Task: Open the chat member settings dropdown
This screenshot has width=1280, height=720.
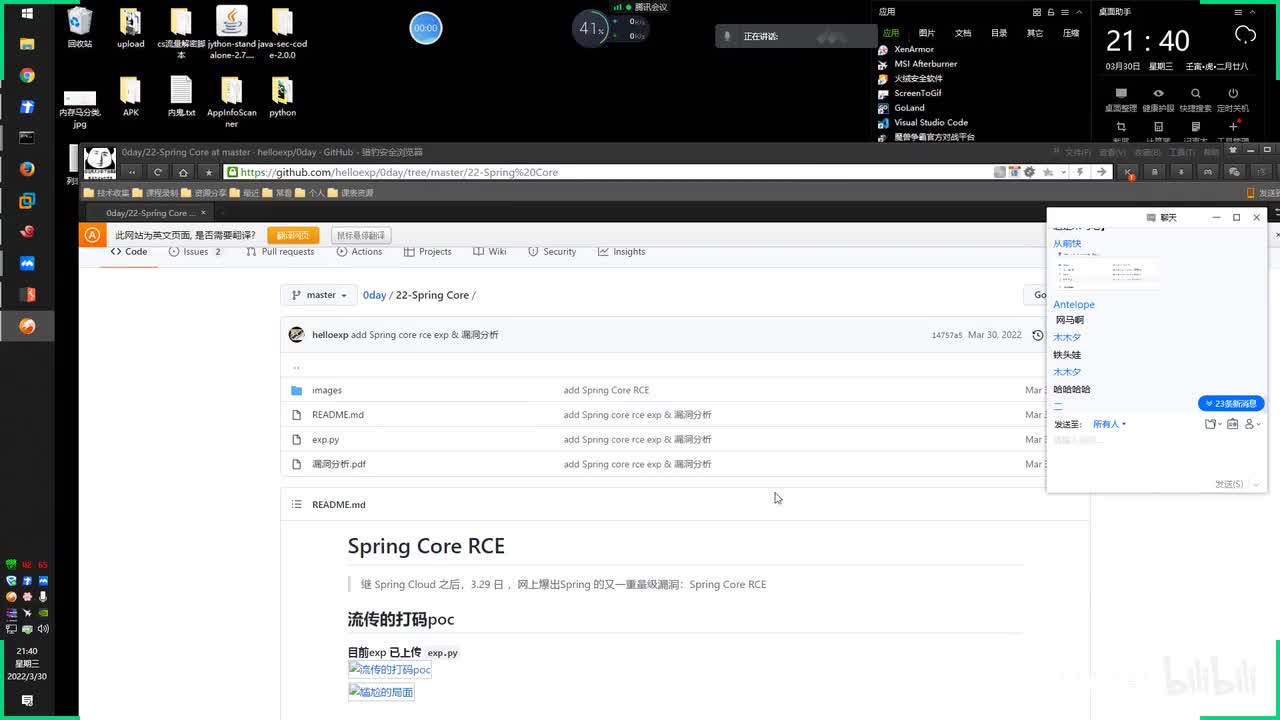Action: [x=1253, y=424]
